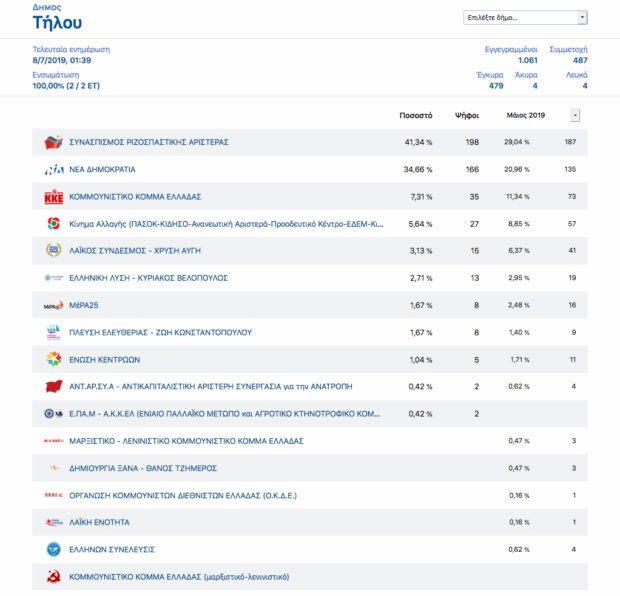Click the Τελευταία ενημέρωση label
This screenshot has width=620, height=596.
click(x=71, y=49)
